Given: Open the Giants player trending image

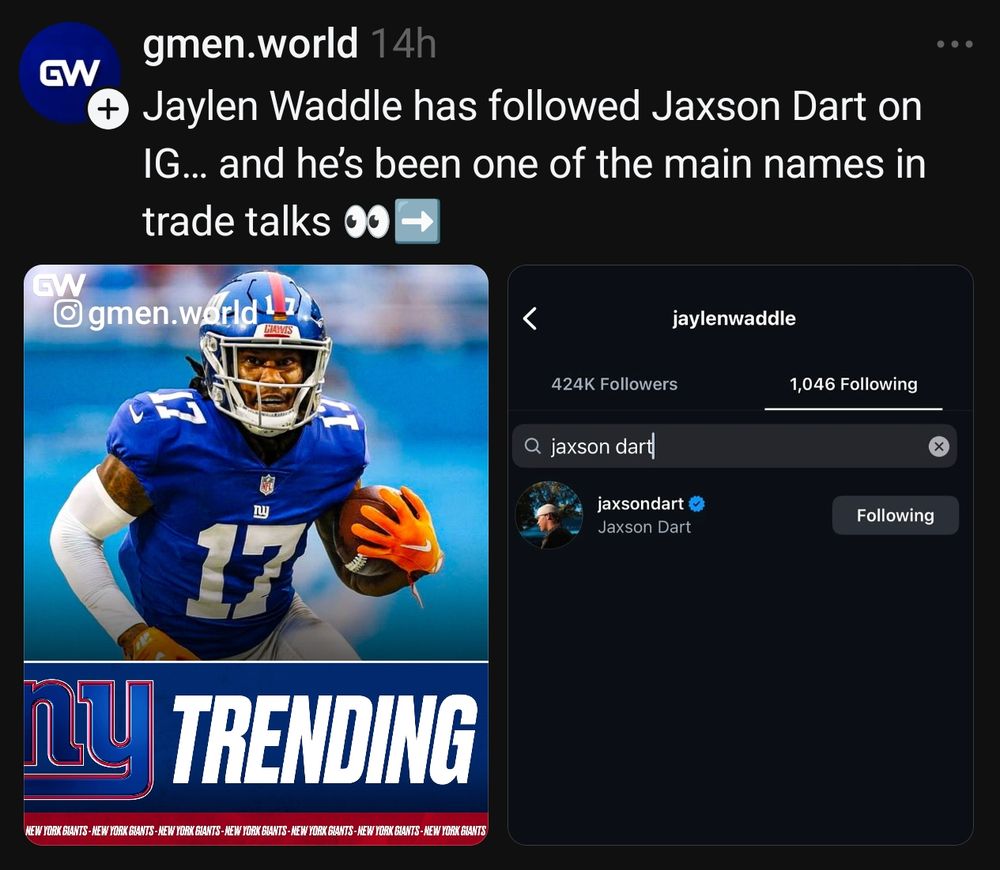Looking at the screenshot, I should click(x=256, y=555).
